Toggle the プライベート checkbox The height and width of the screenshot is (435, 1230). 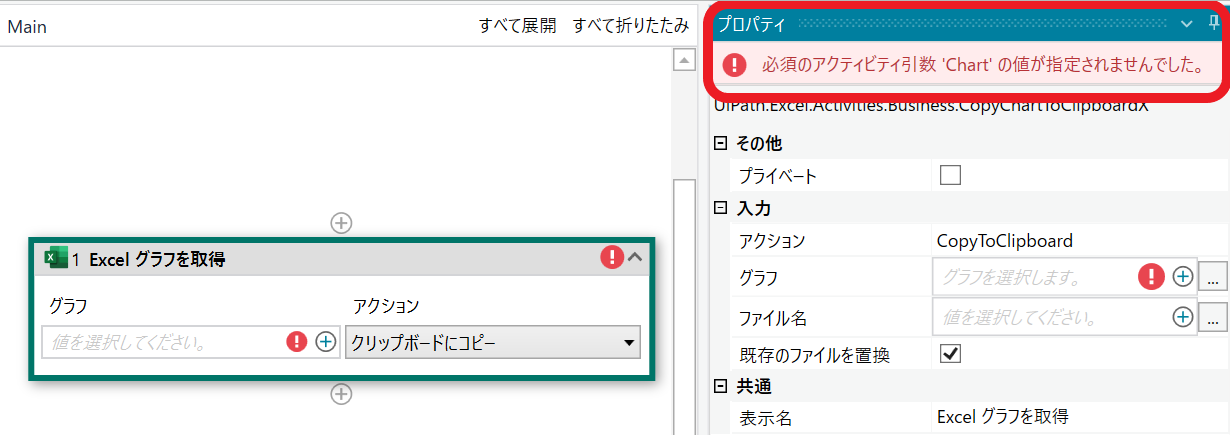[950, 176]
